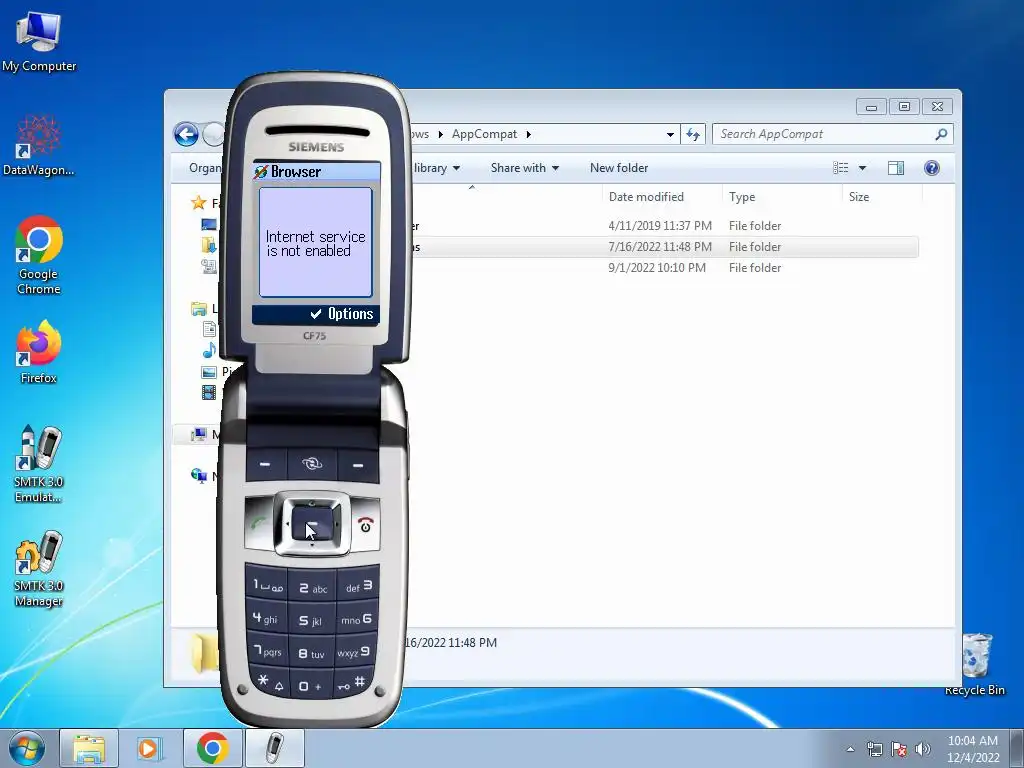Screen dimensions: 1024x768
Task: Launch Google Chrome from the desktop
Action: pos(39,255)
